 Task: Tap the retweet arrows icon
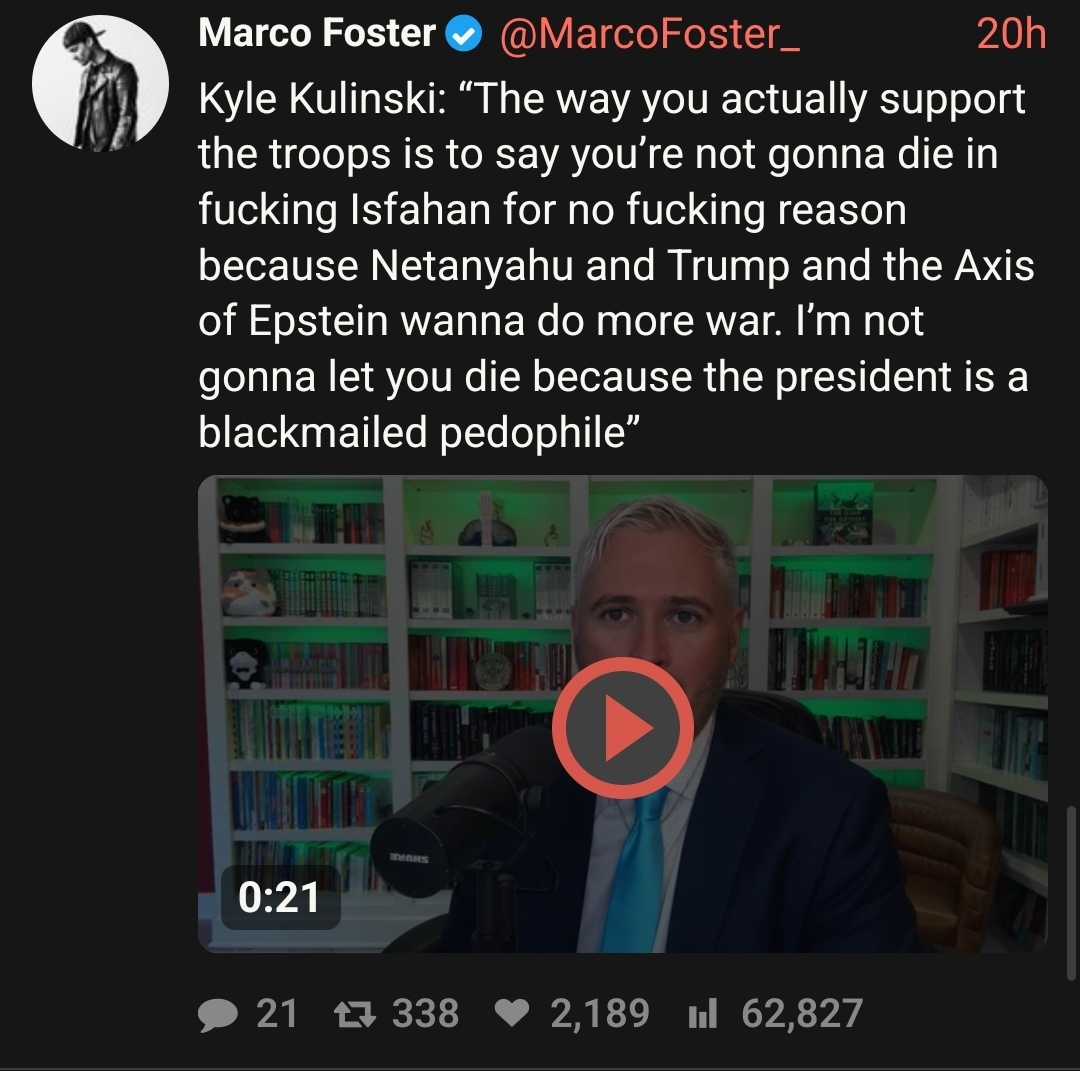click(x=350, y=1014)
